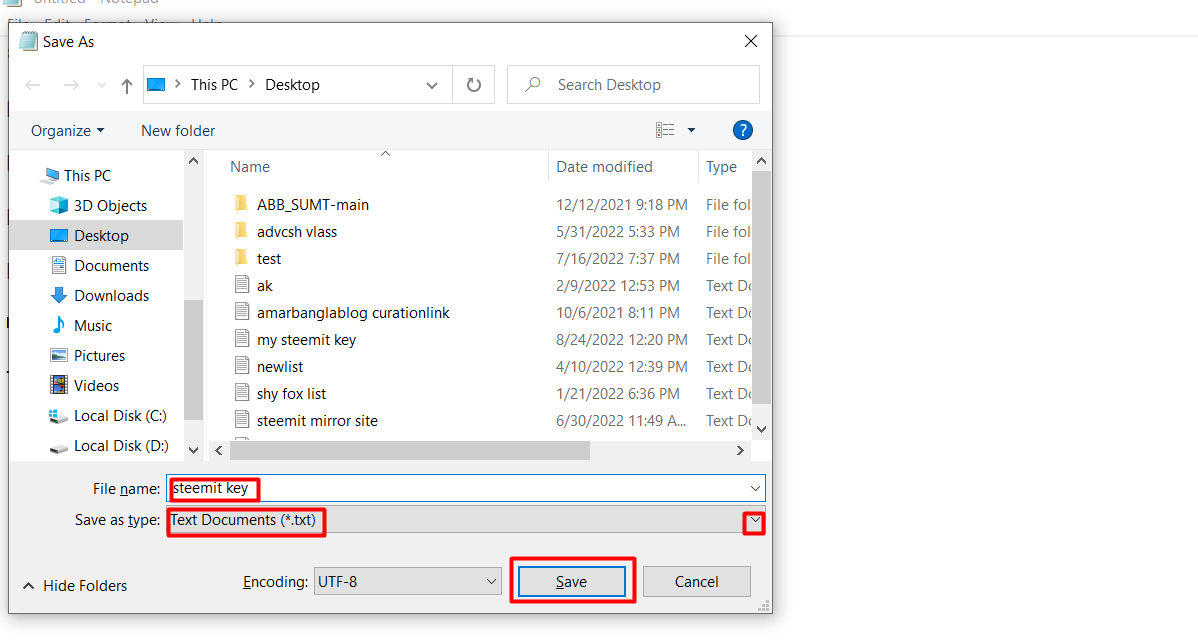This screenshot has width=1198, height=644.
Task: Select the my steemit key file
Action: tap(306, 340)
